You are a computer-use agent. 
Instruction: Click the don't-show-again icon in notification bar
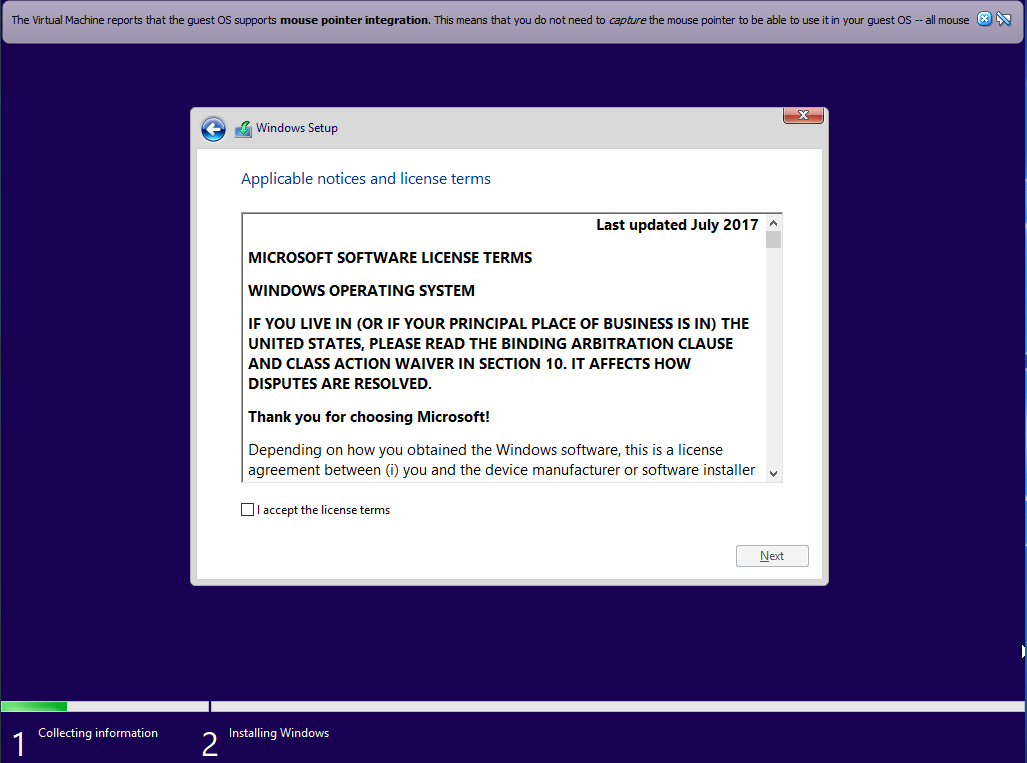click(1003, 19)
